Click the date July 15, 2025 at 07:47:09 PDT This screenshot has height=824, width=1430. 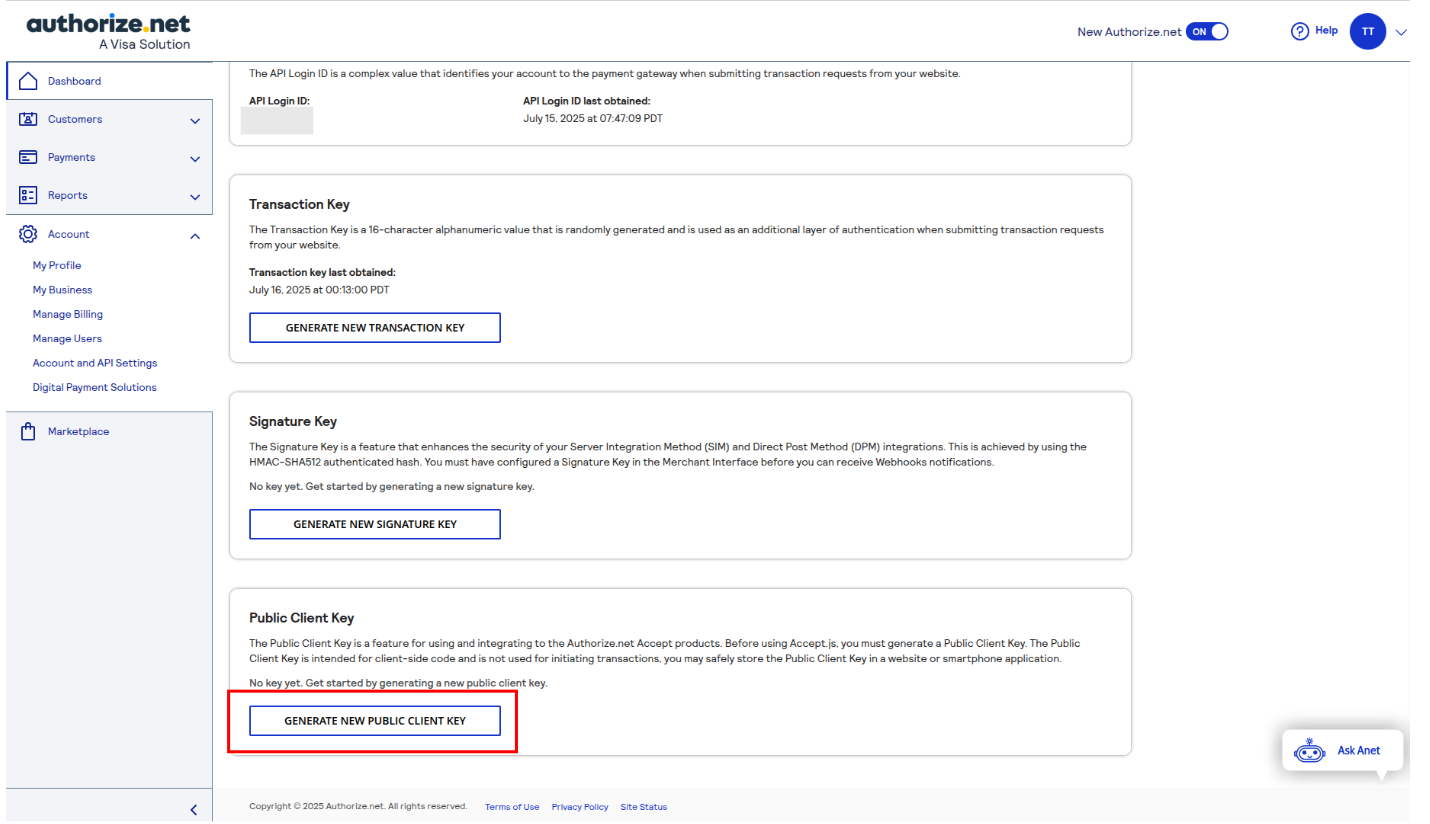coord(593,119)
